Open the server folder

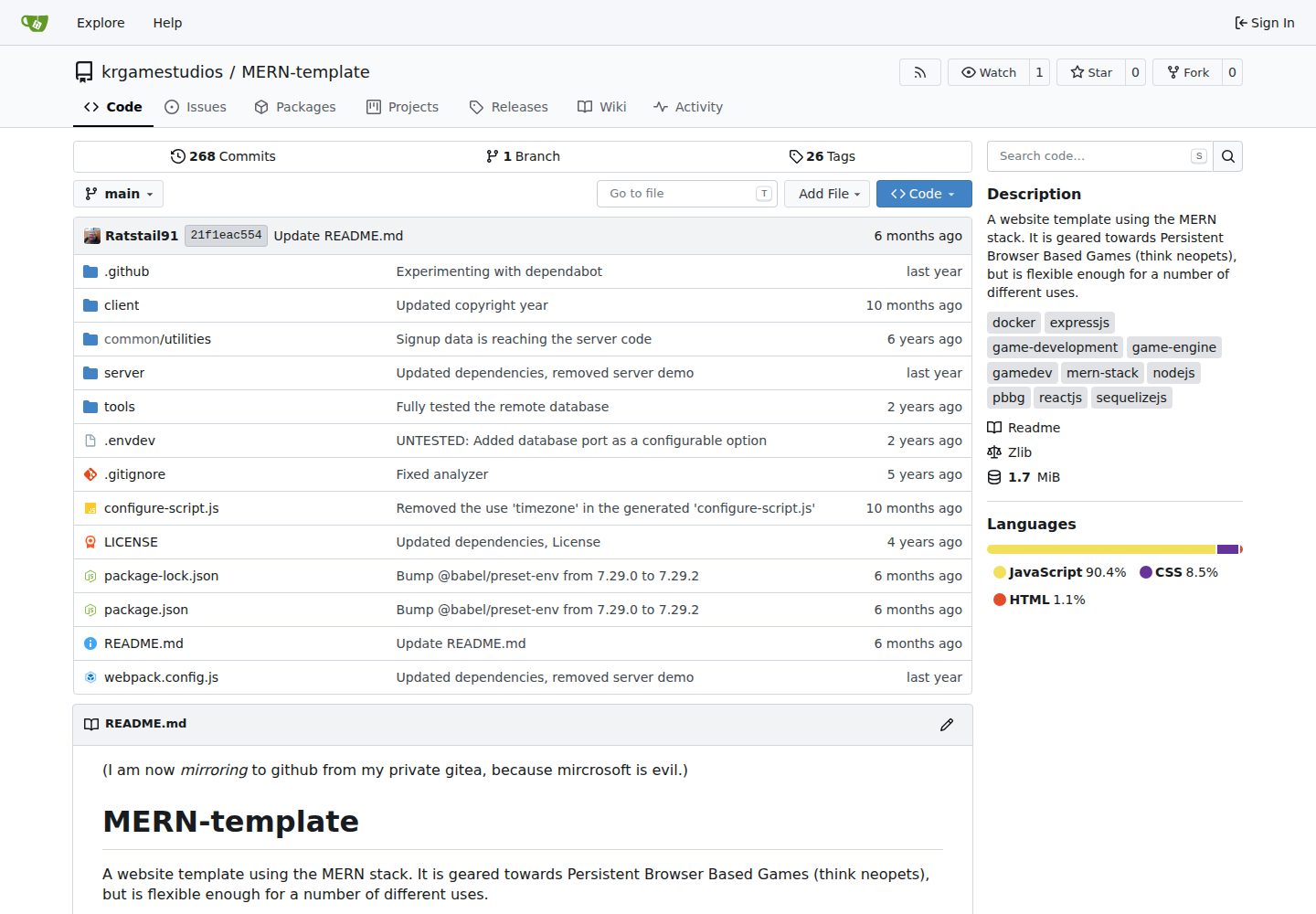(x=124, y=373)
